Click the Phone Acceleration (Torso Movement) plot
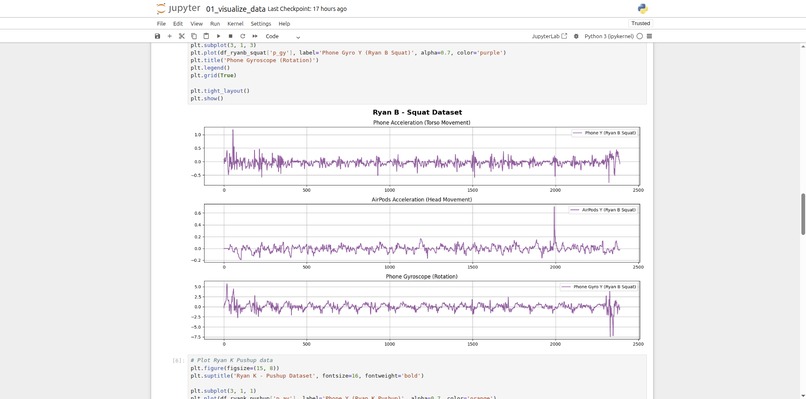The image size is (806, 399). click(x=422, y=156)
